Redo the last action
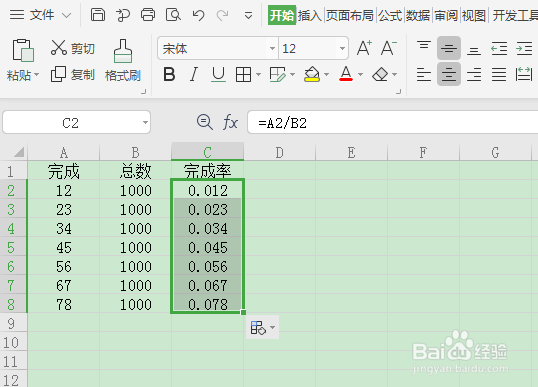The width and height of the screenshot is (538, 387). click(x=223, y=15)
